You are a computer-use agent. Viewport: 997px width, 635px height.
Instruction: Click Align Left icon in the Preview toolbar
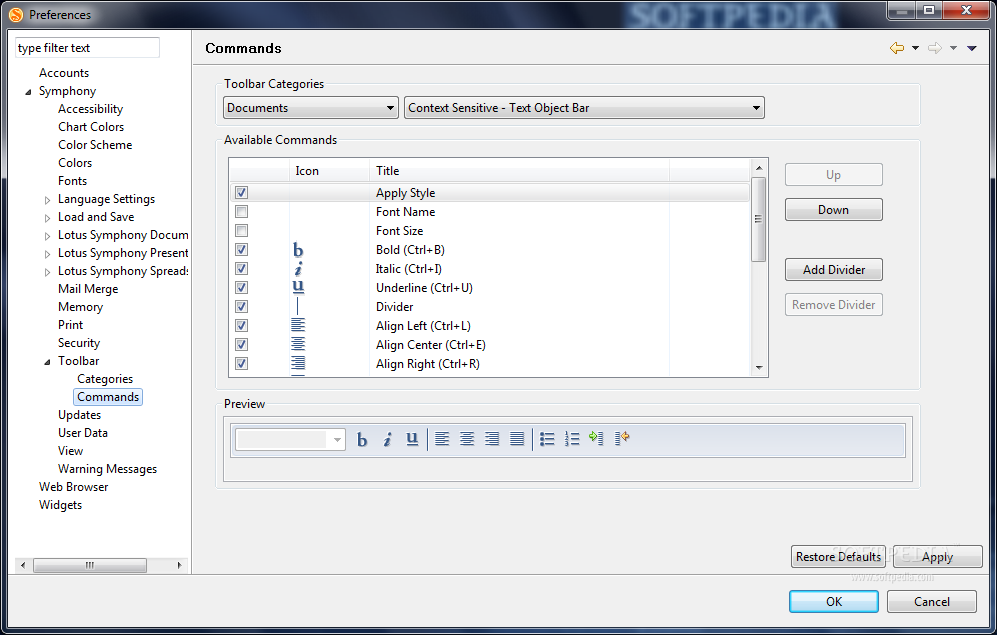(x=442, y=439)
